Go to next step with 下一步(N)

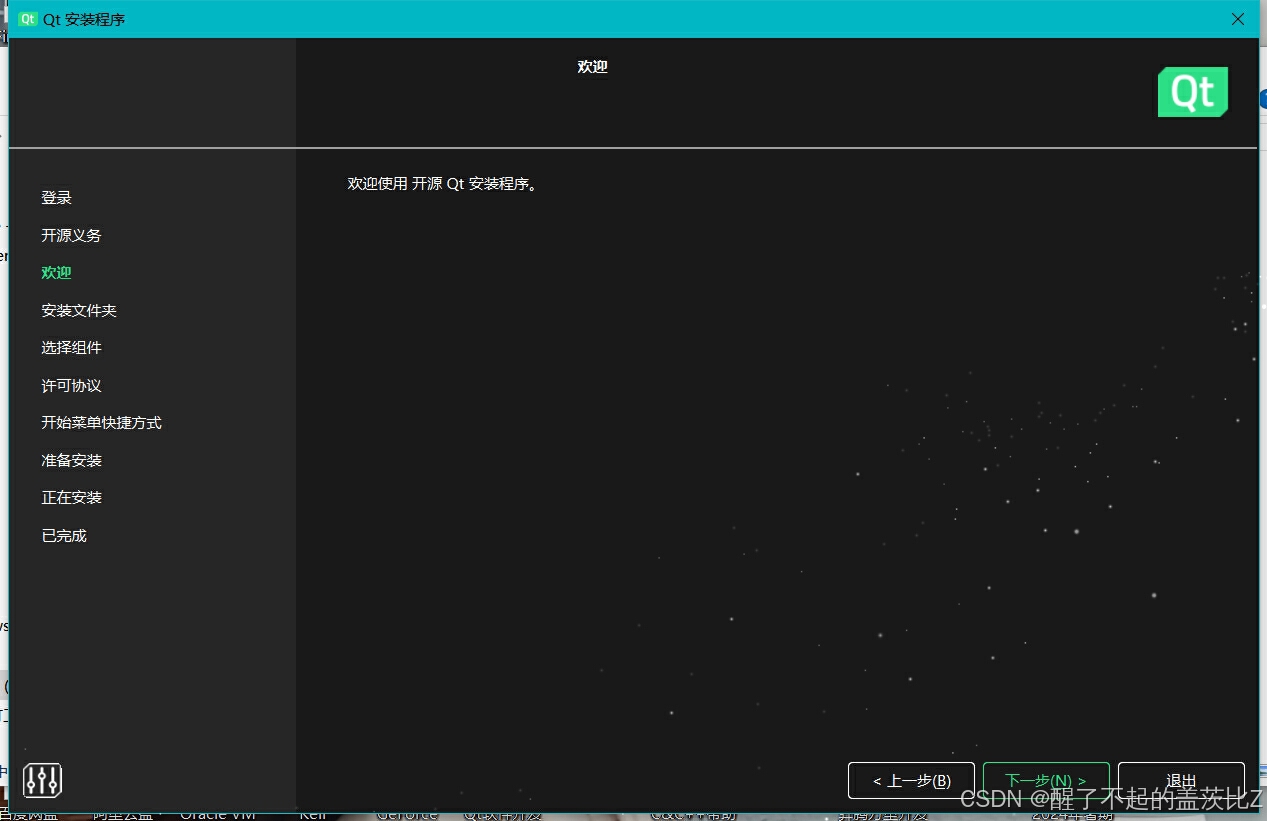click(1046, 781)
